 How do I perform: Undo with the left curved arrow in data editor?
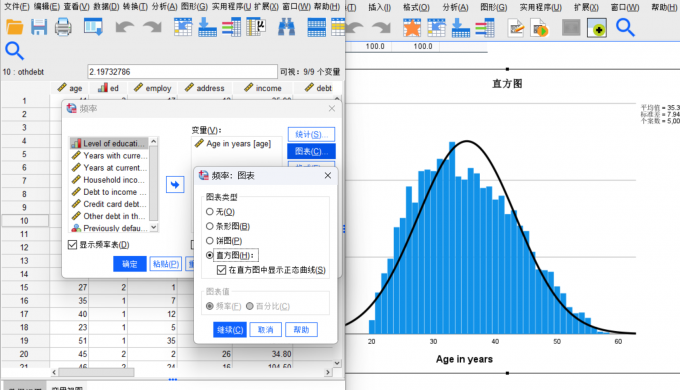tap(125, 27)
